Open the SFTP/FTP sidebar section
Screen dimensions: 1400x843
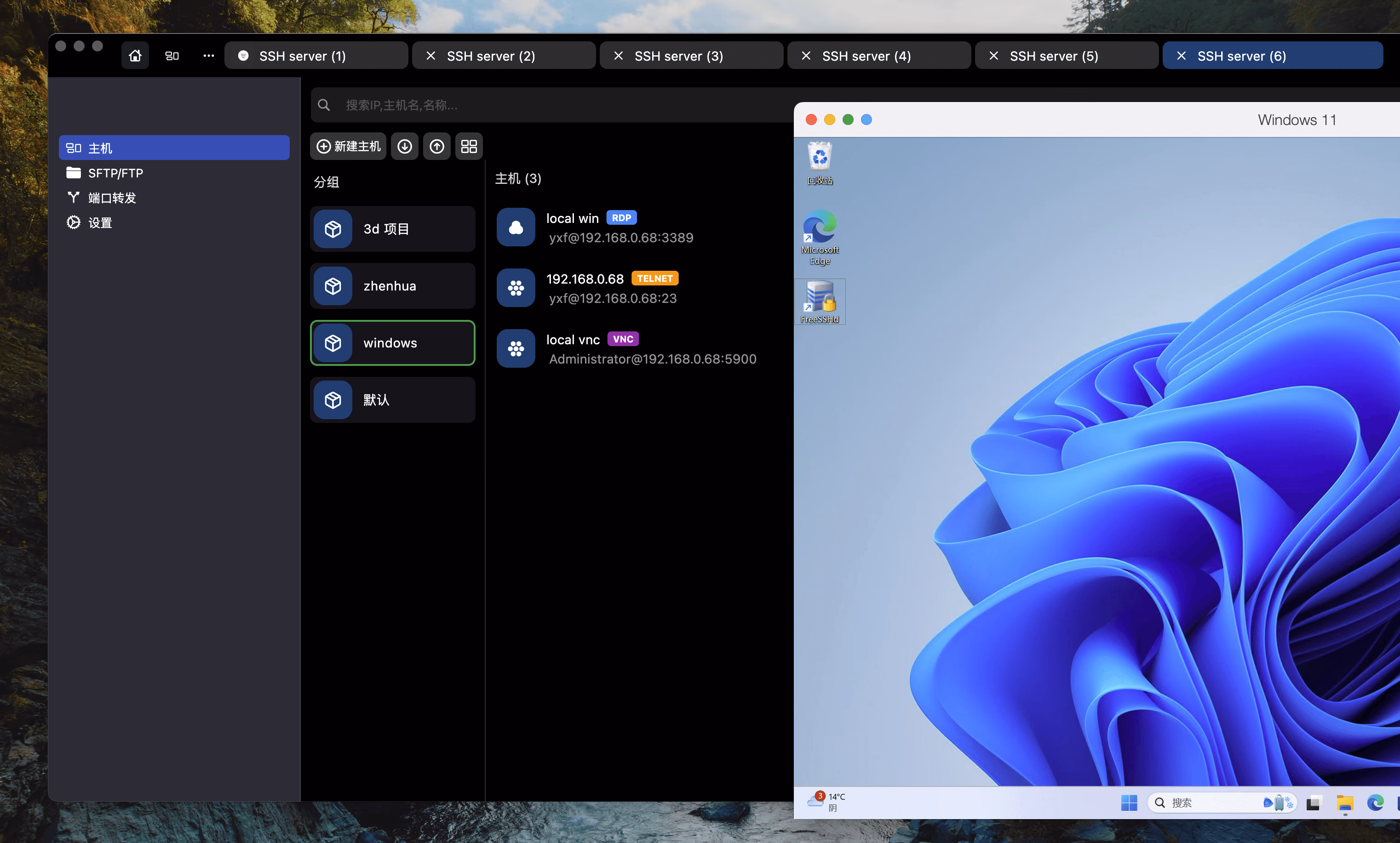115,172
